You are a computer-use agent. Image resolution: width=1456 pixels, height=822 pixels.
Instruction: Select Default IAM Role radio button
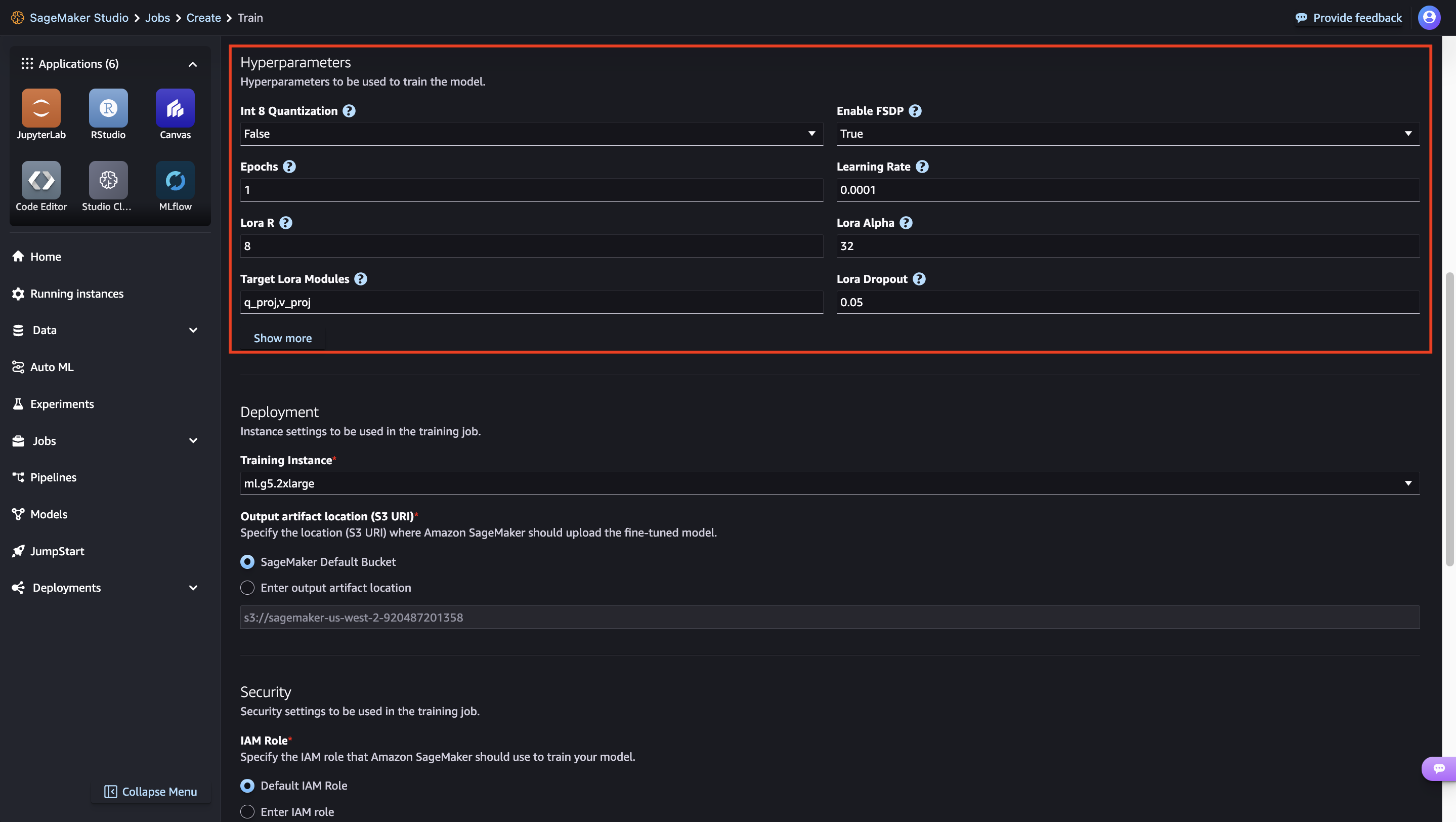point(246,785)
